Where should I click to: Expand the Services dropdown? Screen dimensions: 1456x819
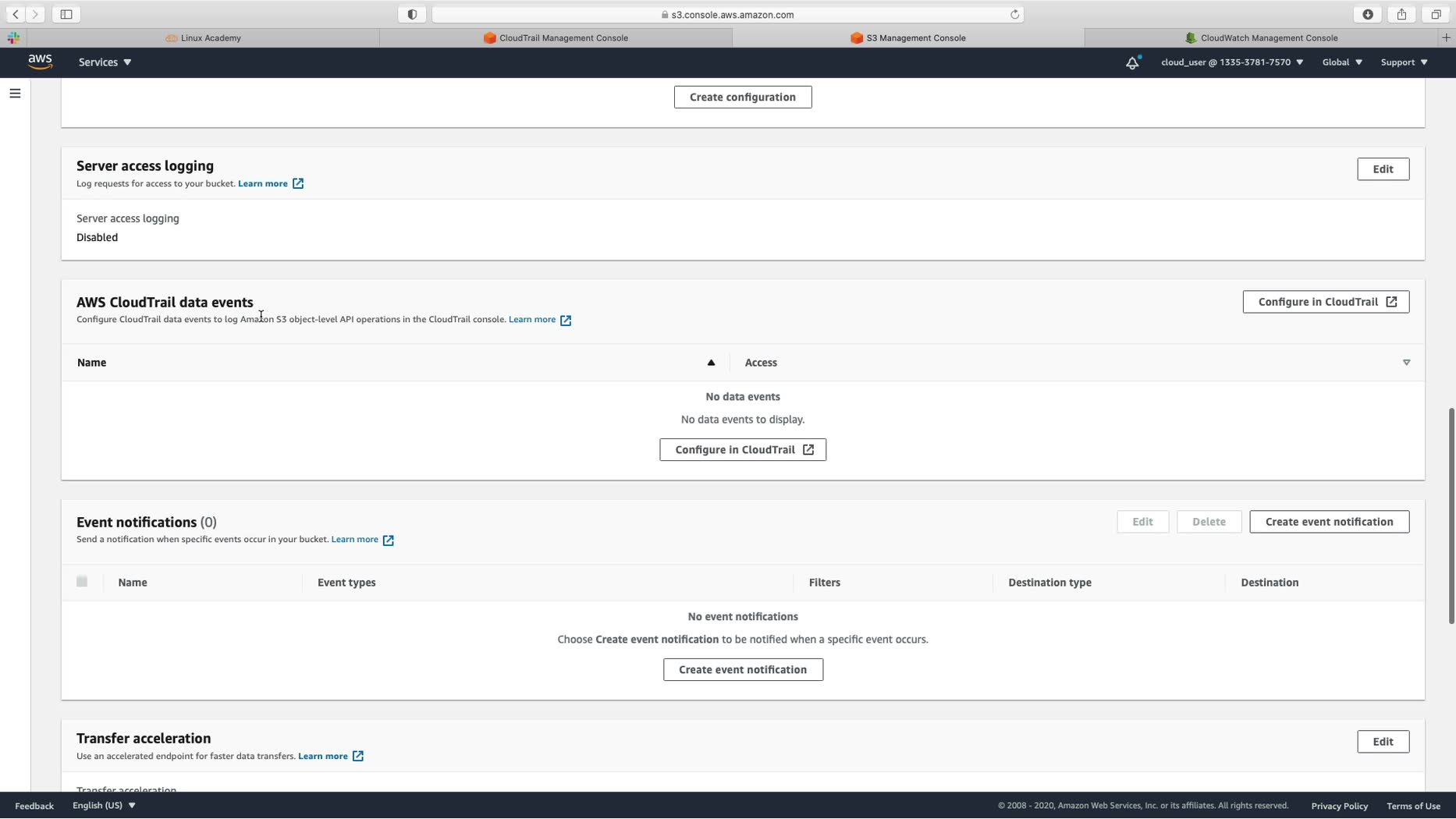(x=105, y=62)
